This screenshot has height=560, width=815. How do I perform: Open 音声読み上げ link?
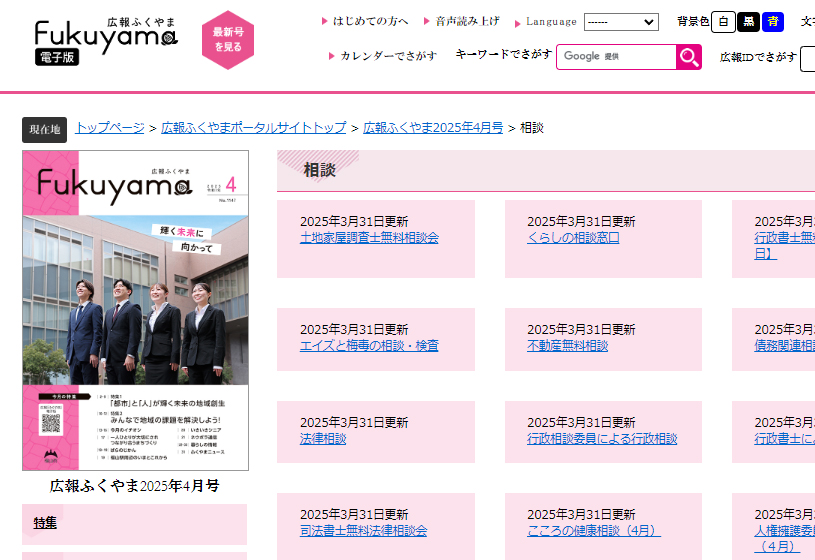coord(467,21)
